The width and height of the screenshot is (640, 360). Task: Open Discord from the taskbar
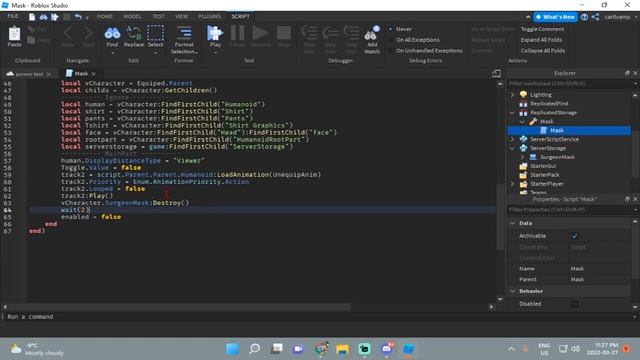[x=386, y=349]
